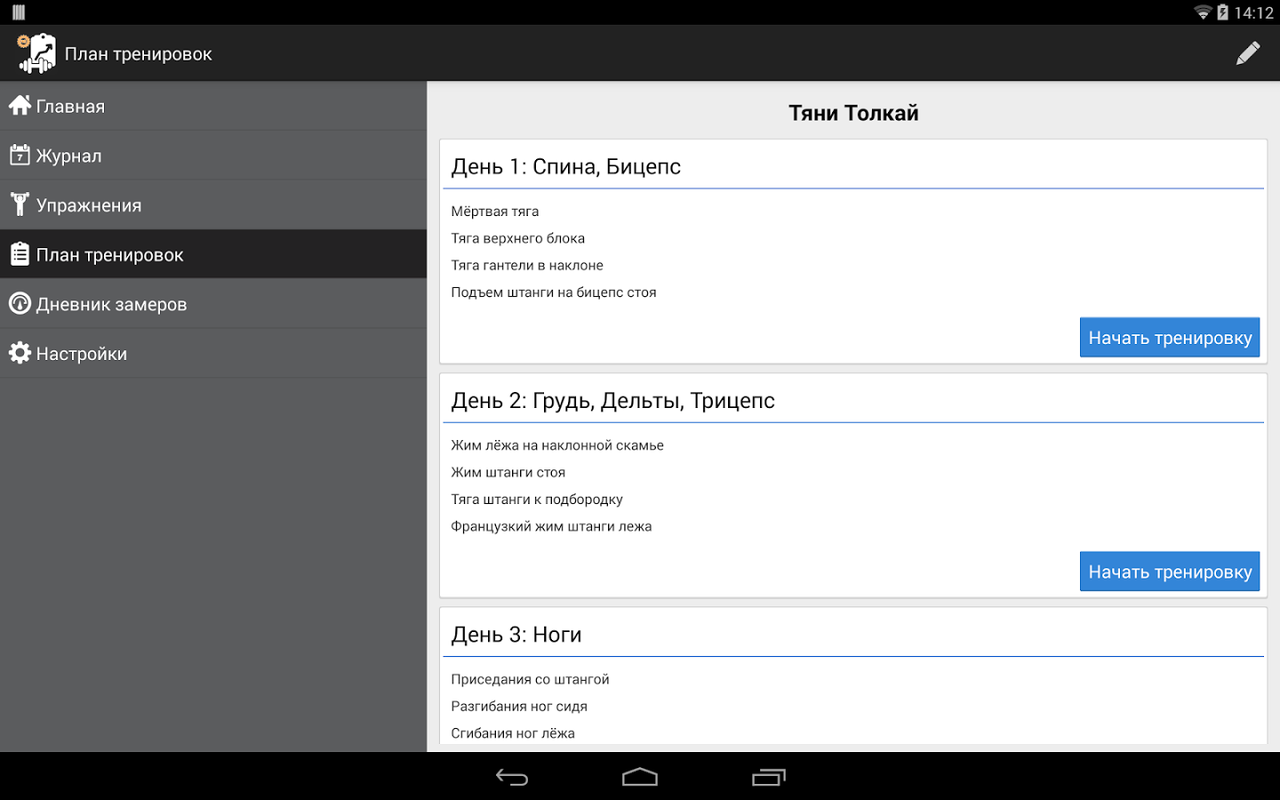Select the dumbbell icon for Упражнения
This screenshot has width=1280, height=800.
tap(18, 203)
